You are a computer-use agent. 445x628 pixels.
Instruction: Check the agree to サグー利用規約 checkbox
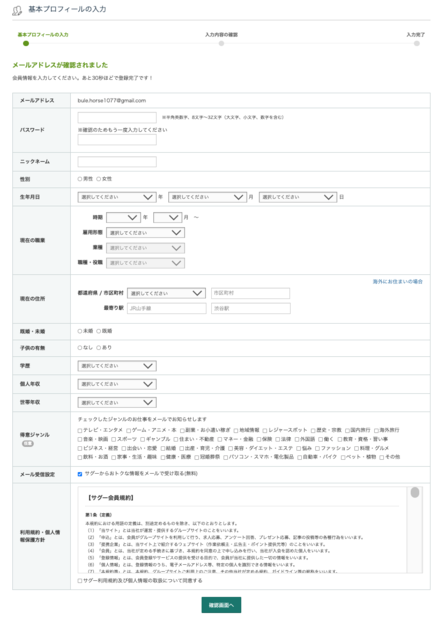80,581
